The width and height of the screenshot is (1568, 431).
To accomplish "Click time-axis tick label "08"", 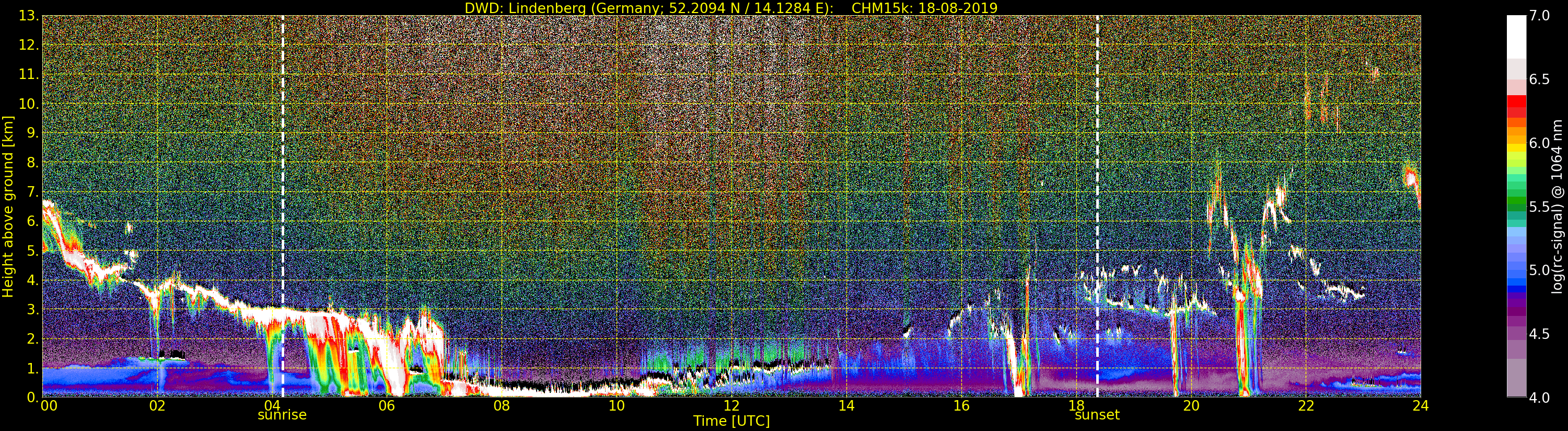I will 502,406.
